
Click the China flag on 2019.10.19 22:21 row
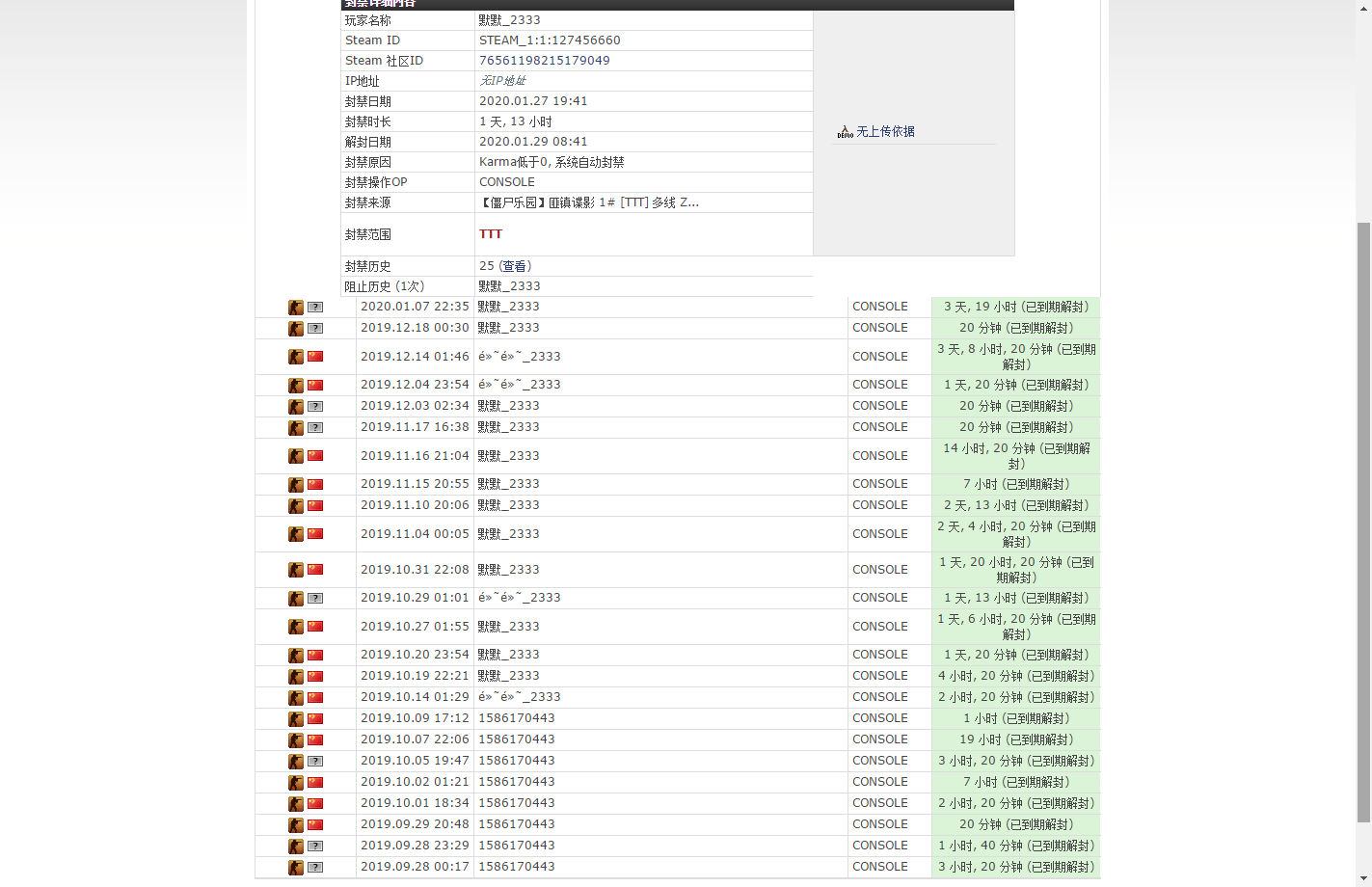pyautogui.click(x=315, y=677)
